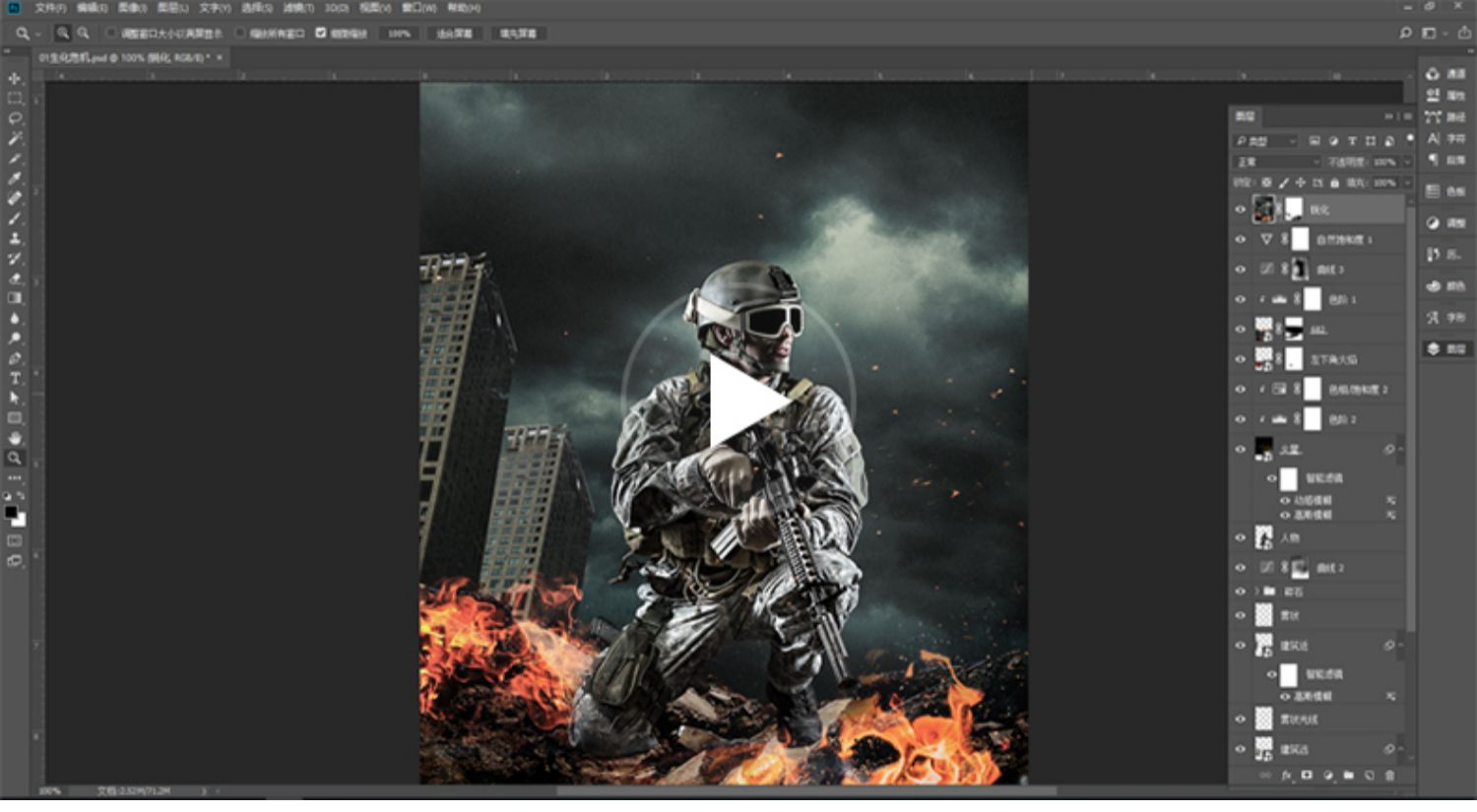This screenshot has height=812, width=1477.
Task: Click the lock-all padlock icon in Layers panel
Action: [x=1334, y=183]
